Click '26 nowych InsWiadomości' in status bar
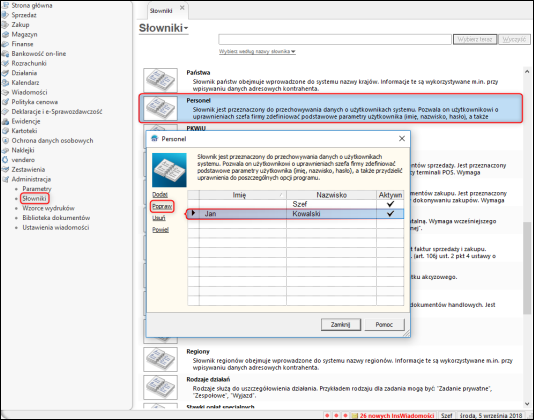 coord(397,416)
